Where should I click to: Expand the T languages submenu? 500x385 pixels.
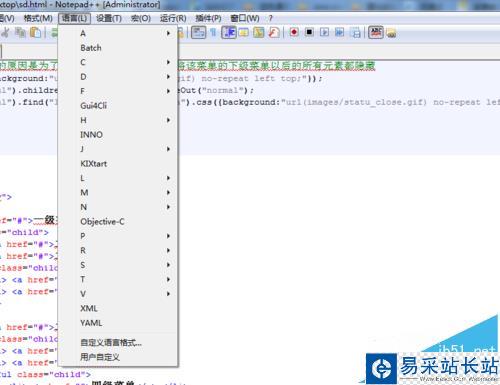(118, 279)
